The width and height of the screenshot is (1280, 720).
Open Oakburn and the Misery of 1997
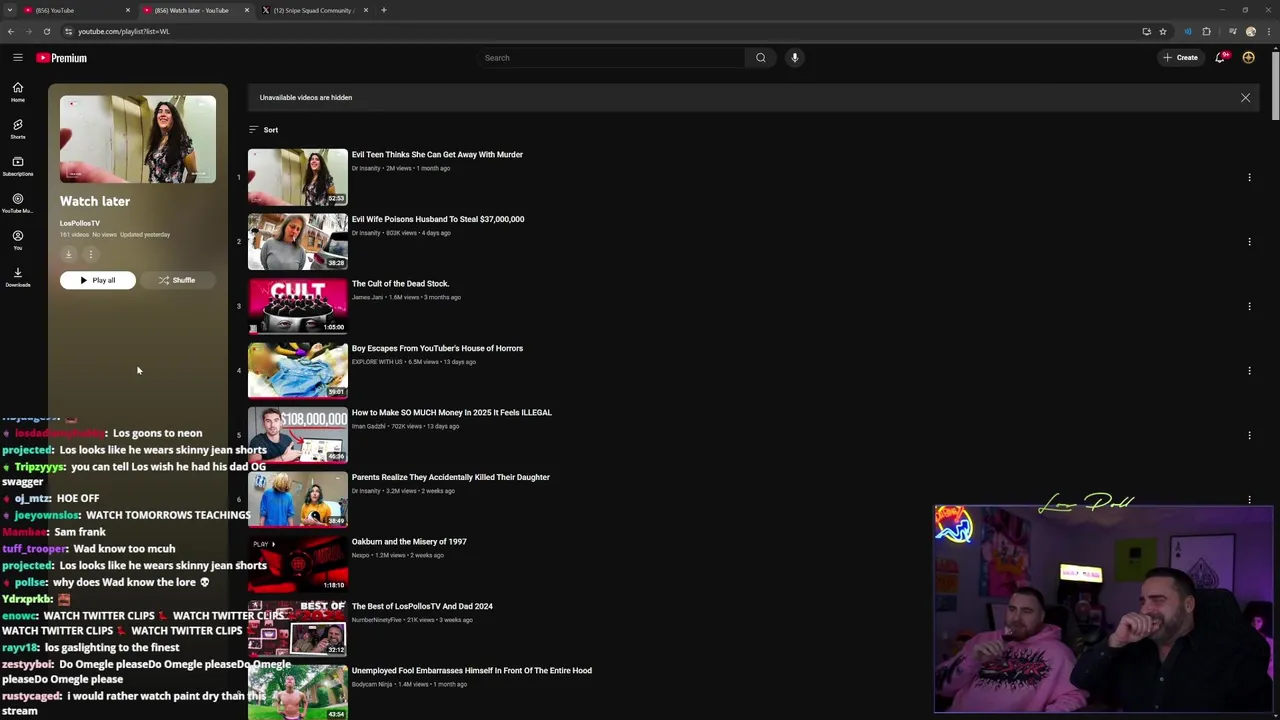409,542
